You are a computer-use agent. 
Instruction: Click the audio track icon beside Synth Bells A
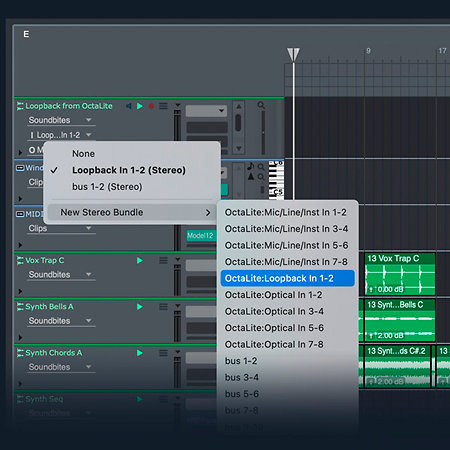click(20, 307)
